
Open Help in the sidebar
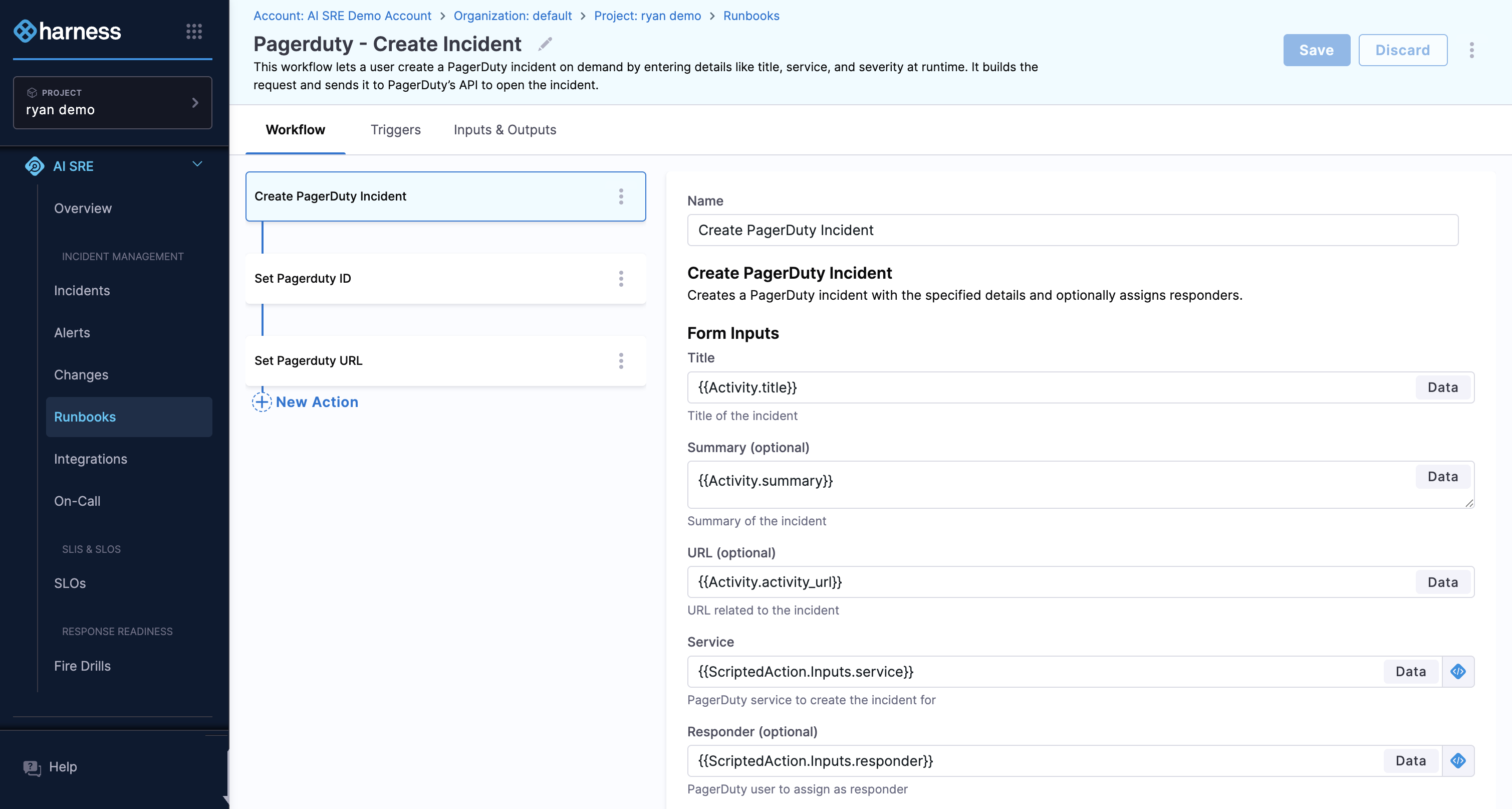[x=51, y=767]
